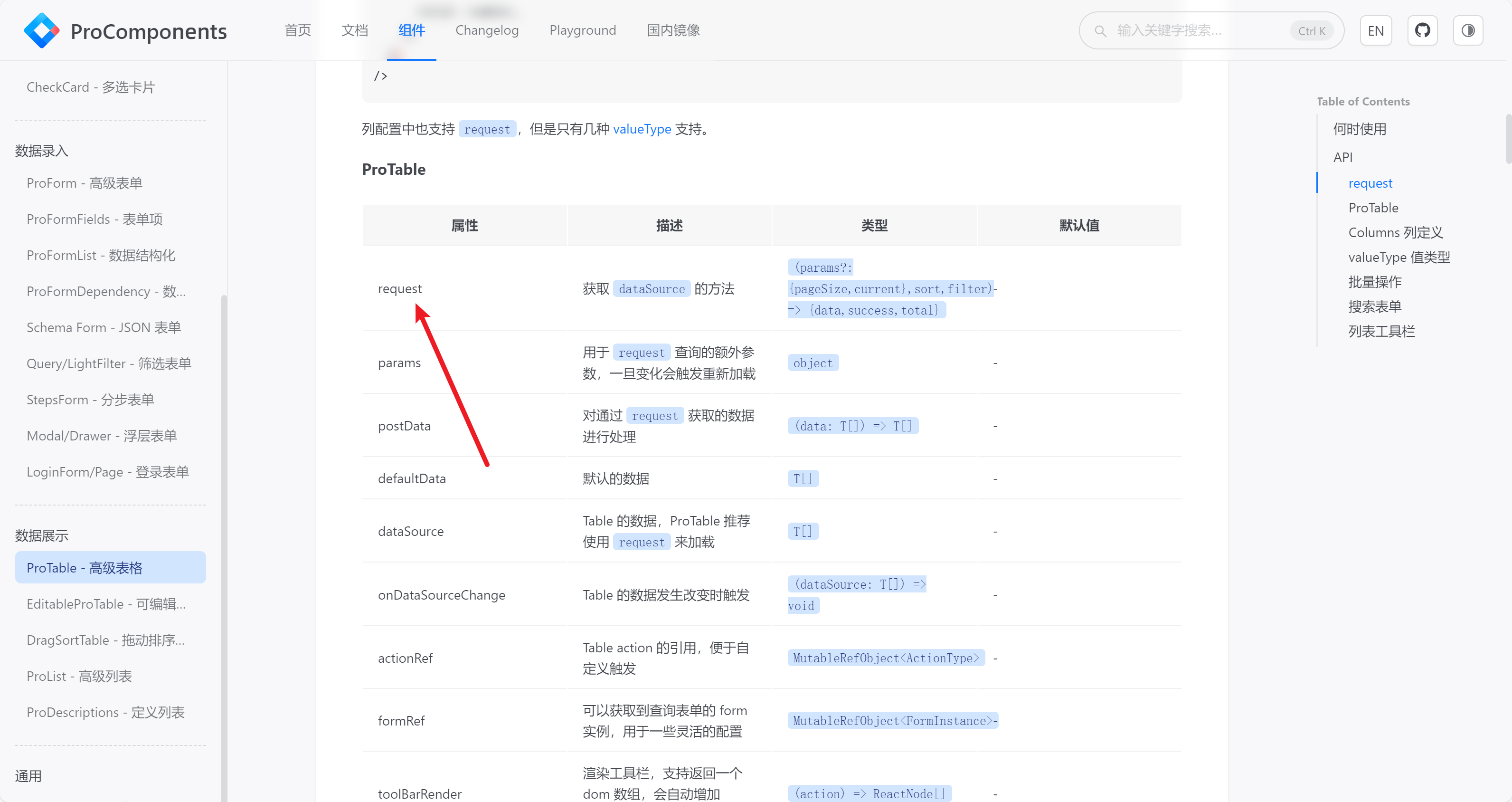Switch language with the EN button
Viewport: 1512px width, 802px height.
point(1376,30)
